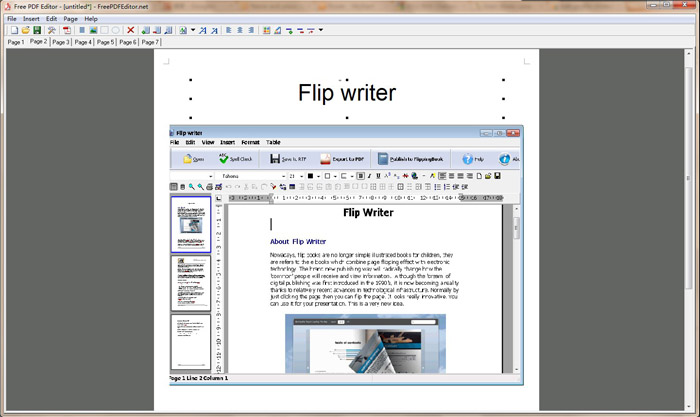Delete the selected object with the red X

tap(130, 30)
